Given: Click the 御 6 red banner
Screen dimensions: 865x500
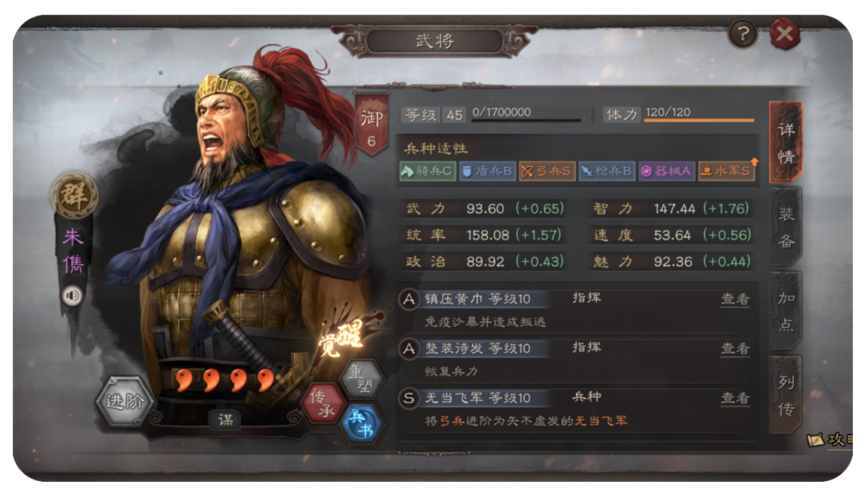Looking at the screenshot, I should (x=371, y=126).
